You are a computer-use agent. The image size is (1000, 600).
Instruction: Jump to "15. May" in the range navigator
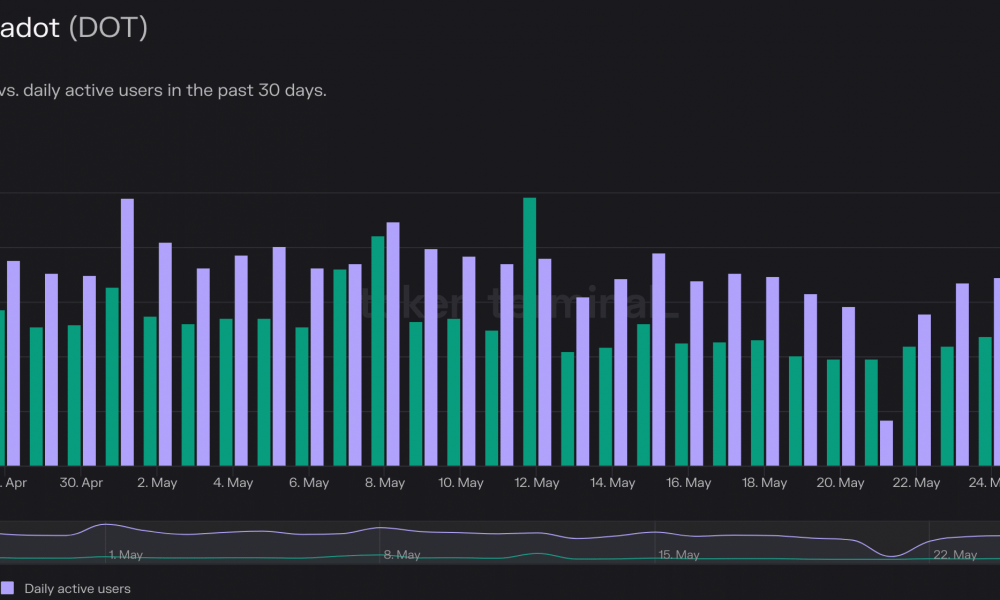[x=679, y=555]
